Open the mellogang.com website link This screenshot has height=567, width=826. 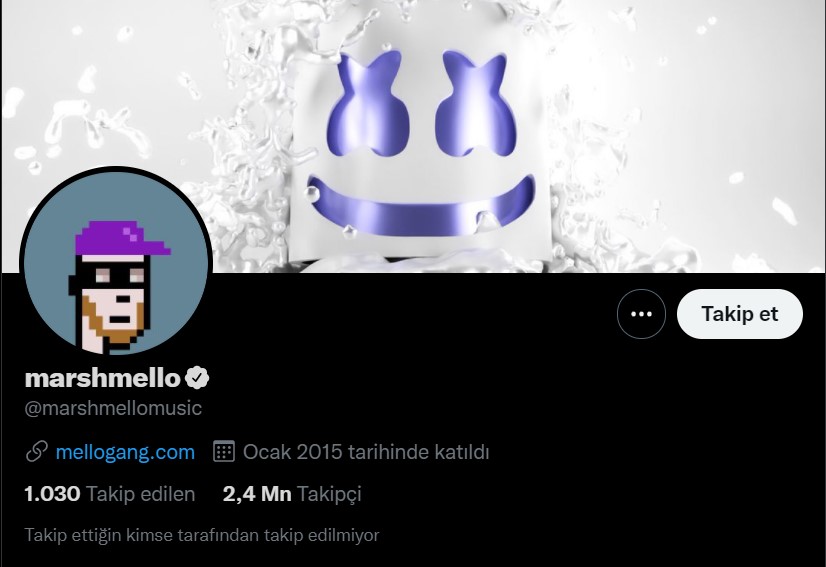tap(125, 452)
